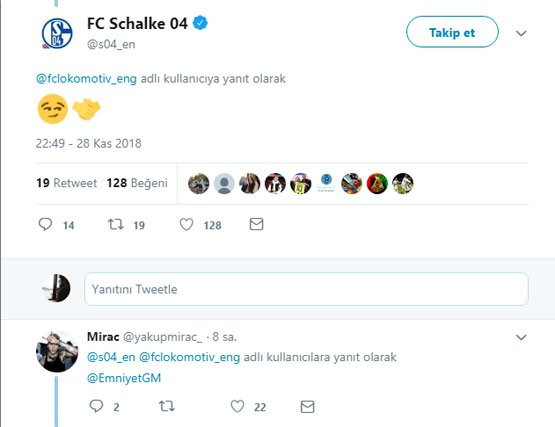Viewport: 555px width, 427px height.
Task: Toggle Takip et follow button
Action: tap(452, 32)
